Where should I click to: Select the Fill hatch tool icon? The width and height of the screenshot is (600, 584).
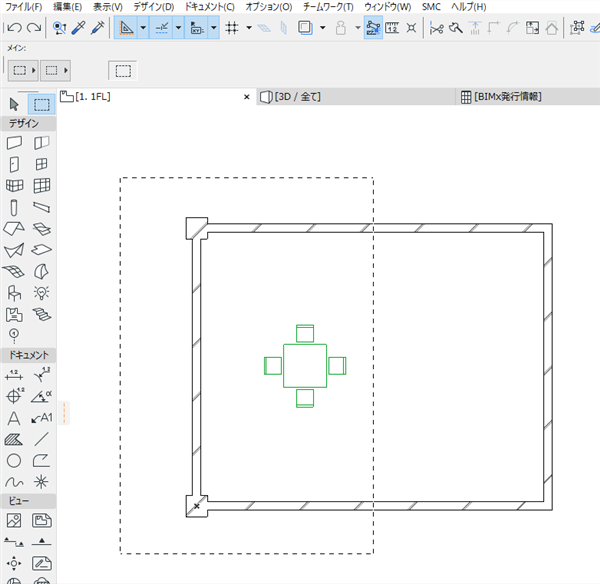[x=14, y=439]
